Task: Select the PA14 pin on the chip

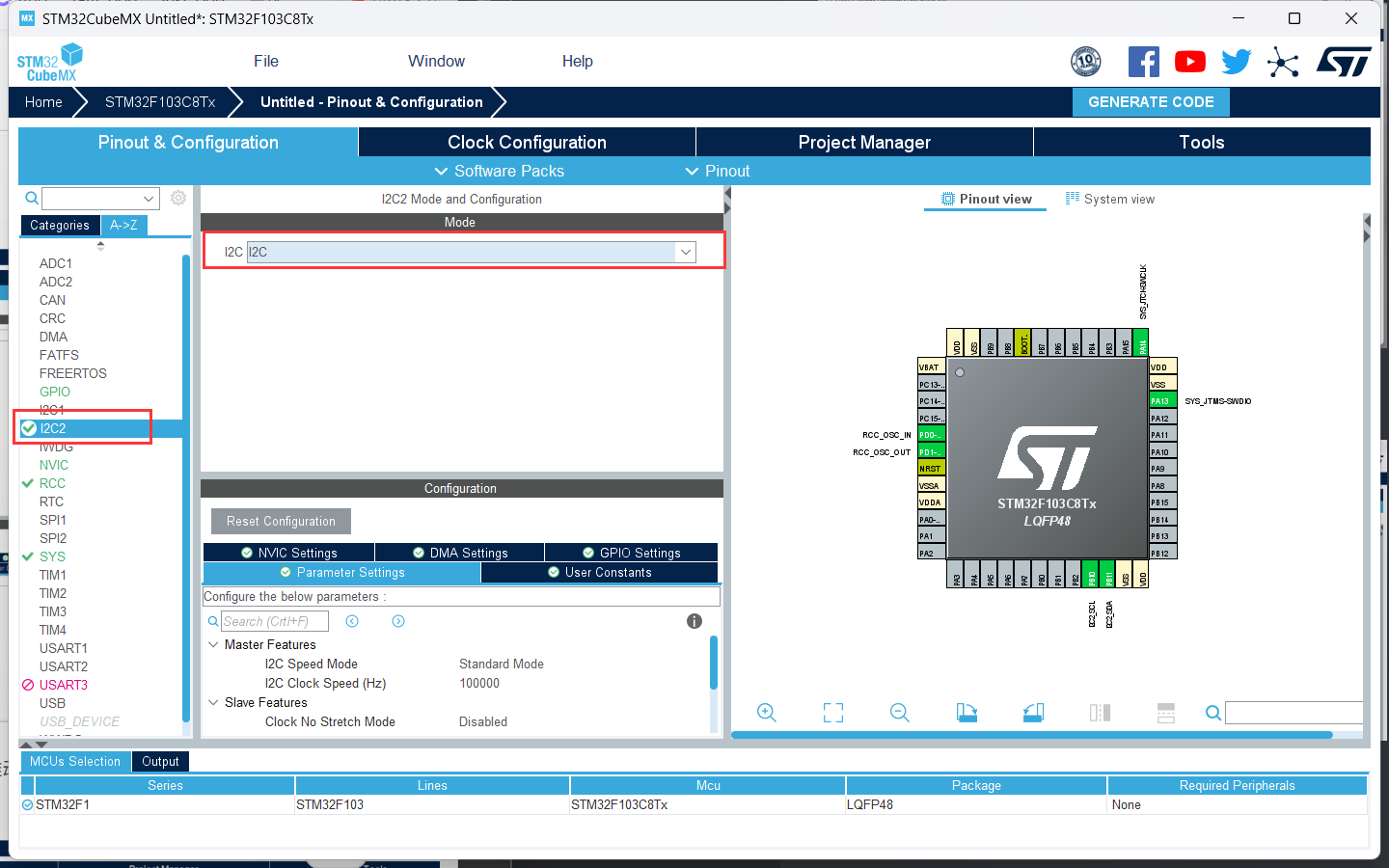Action: pos(1141,342)
